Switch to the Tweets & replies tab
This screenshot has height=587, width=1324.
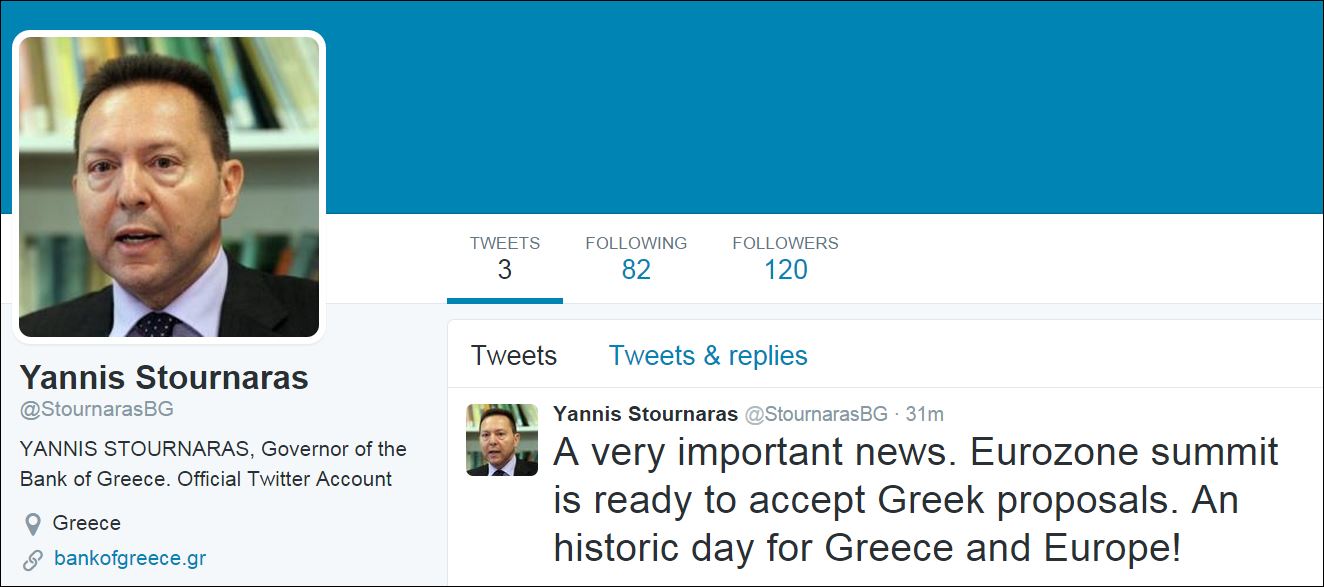(x=708, y=355)
